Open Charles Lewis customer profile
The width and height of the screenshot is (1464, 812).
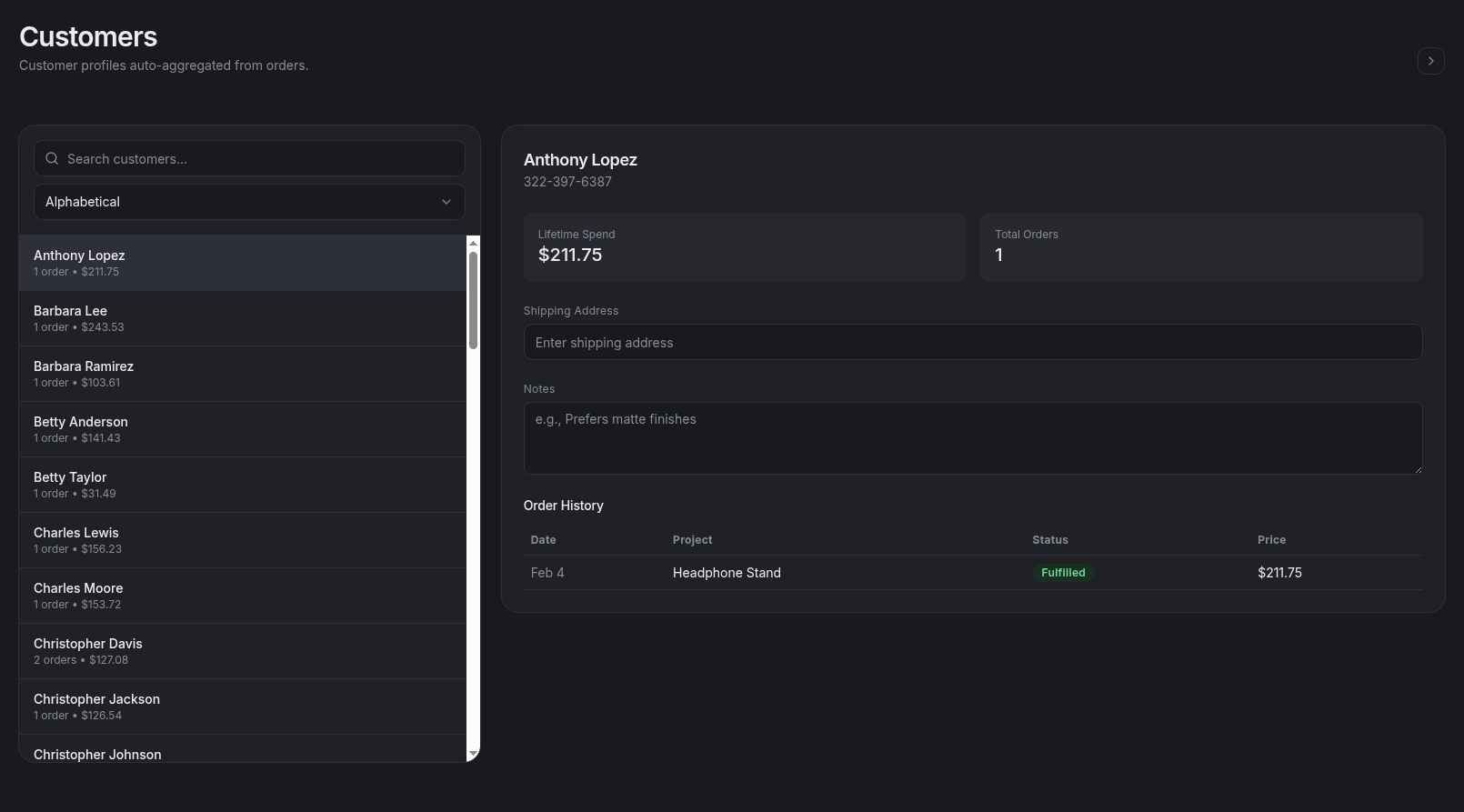(242, 540)
